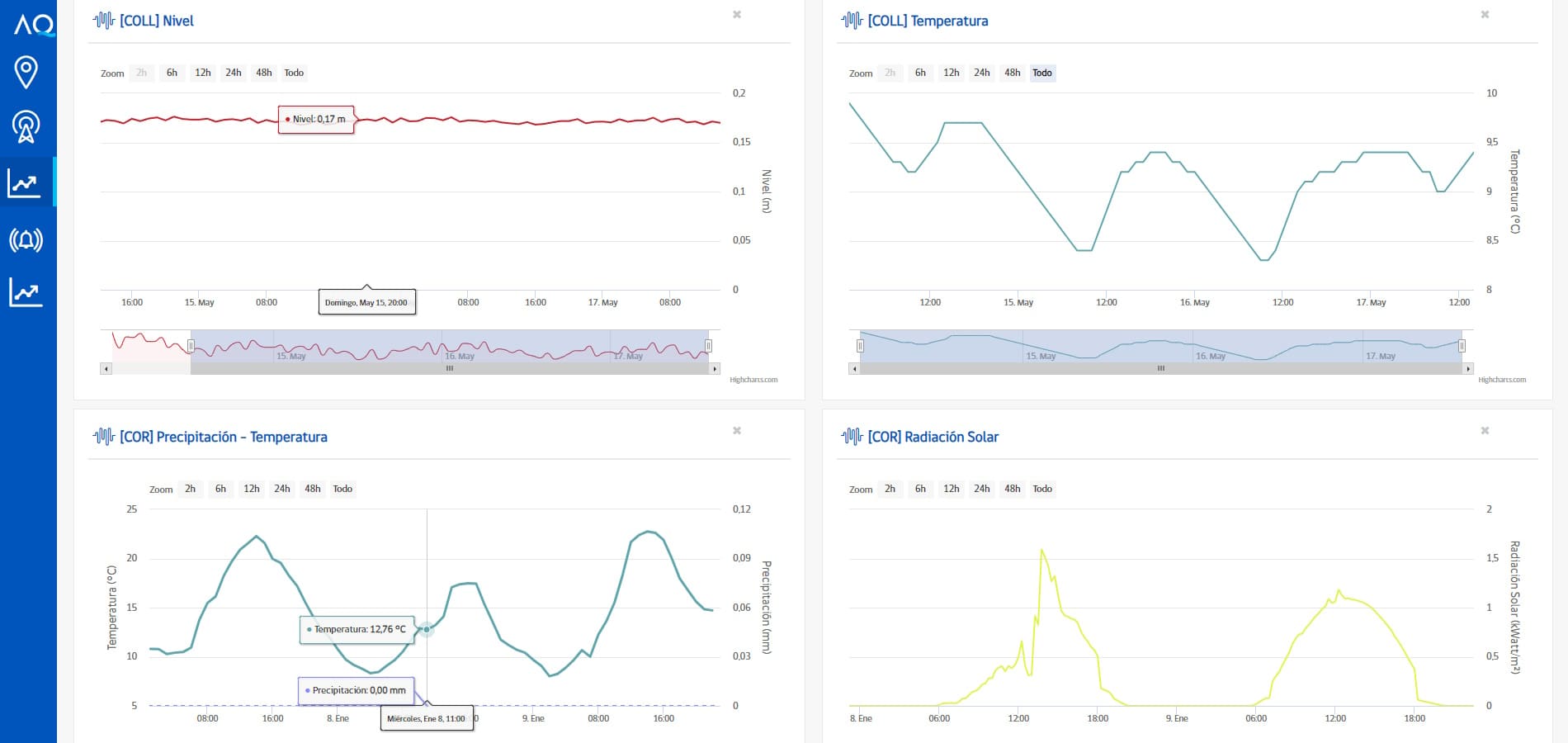Close the [COLL] Nivel chart panel
Image resolution: width=1568 pixels, height=743 pixels.
click(x=737, y=15)
